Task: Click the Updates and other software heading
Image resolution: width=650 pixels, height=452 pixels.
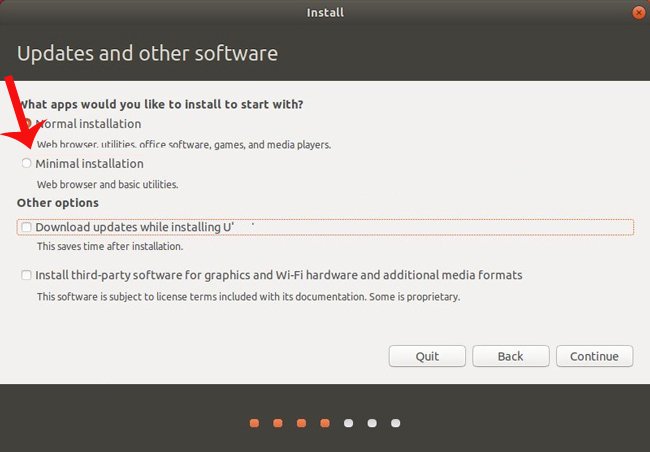Action: [x=147, y=53]
